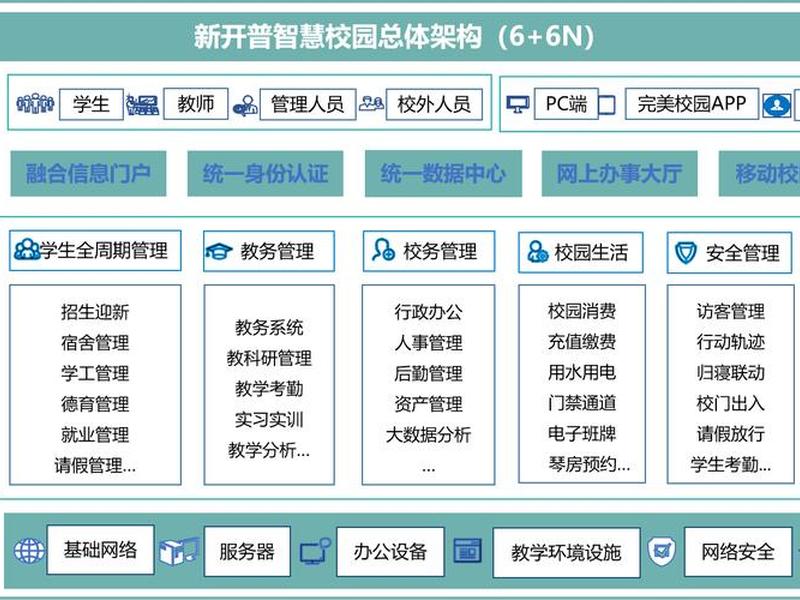The image size is (800, 600).
Task: Click the 基础网络 infrastructure box
Action: click(101, 550)
